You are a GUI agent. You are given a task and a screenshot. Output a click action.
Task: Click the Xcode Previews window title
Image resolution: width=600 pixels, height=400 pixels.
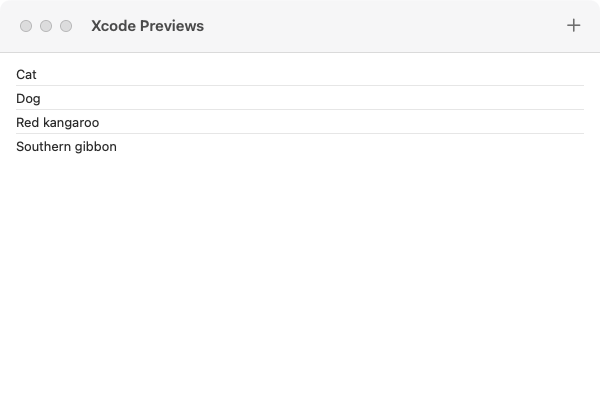147,26
